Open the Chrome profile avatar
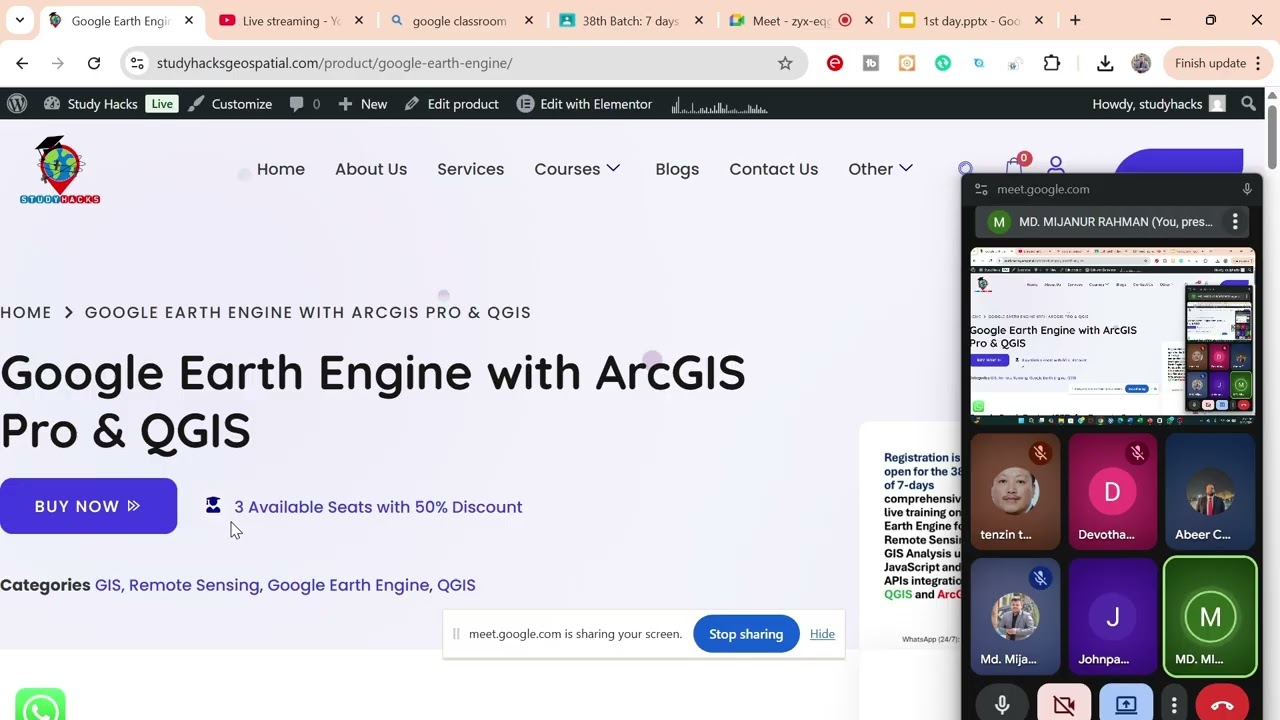This screenshot has height=720, width=1280. (1141, 63)
